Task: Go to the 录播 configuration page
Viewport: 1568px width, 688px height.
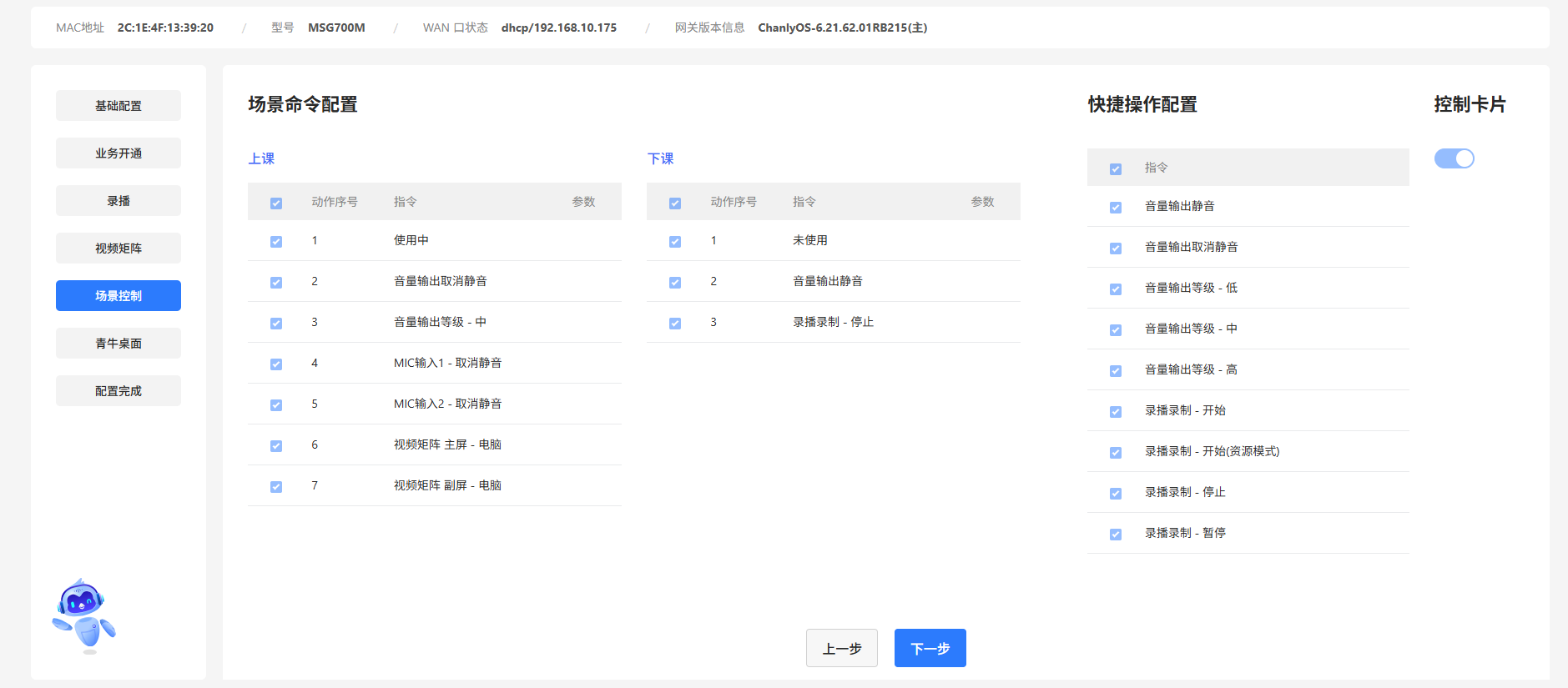Action: pyautogui.click(x=118, y=201)
